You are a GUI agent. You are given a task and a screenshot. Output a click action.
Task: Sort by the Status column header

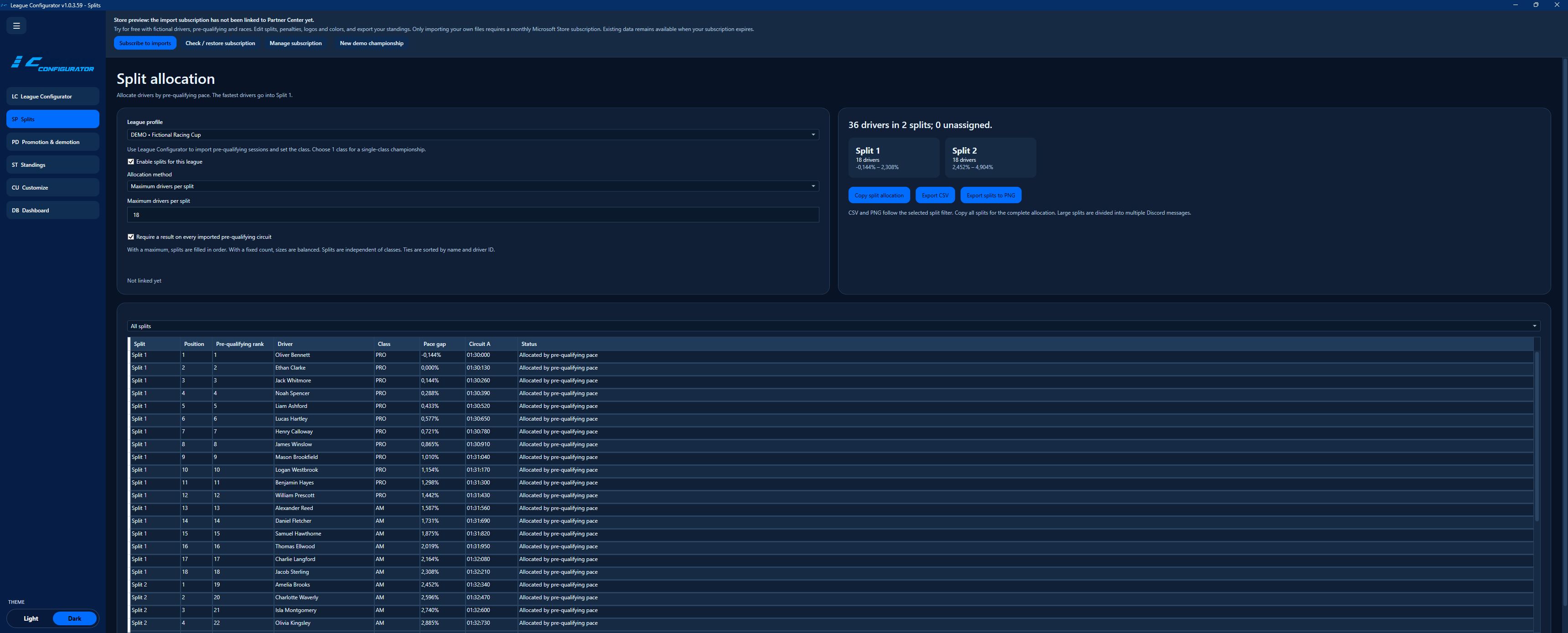tap(1026, 344)
